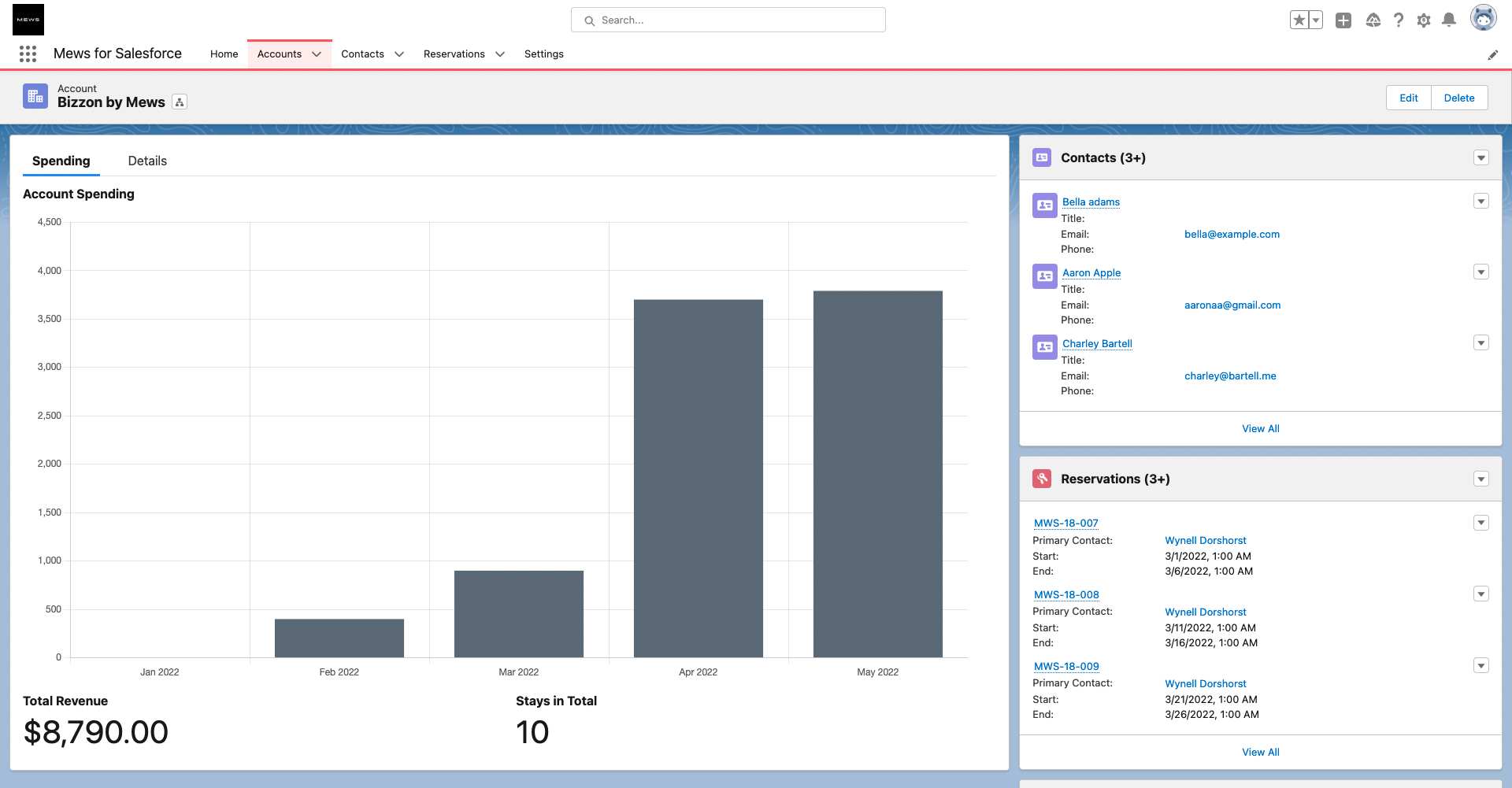This screenshot has height=788, width=1512.
Task: Click View All under Reservations
Action: [1261, 753]
